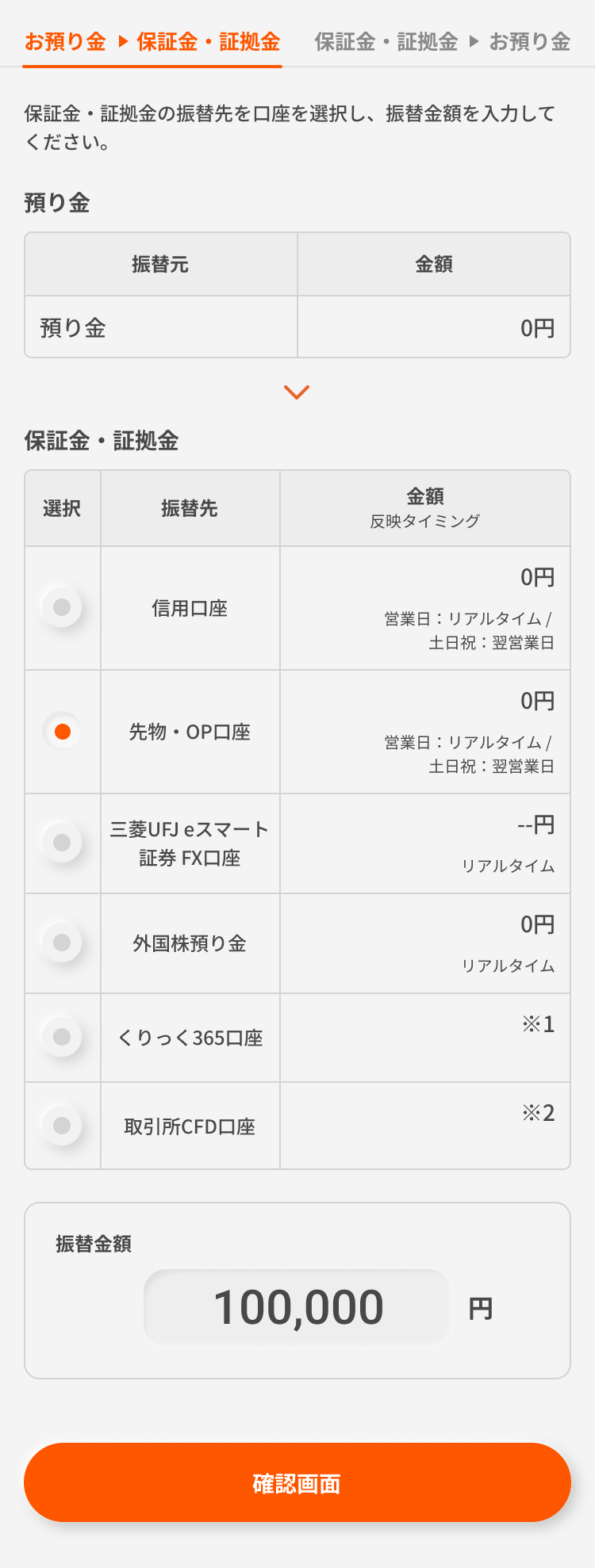This screenshot has width=595, height=1568.
Task: Select the 信用口座 radio button
Action: 62,607
